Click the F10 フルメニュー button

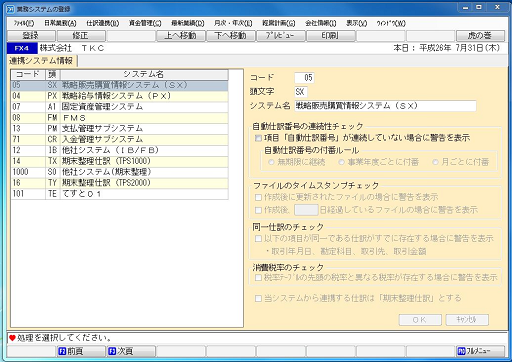480,351
